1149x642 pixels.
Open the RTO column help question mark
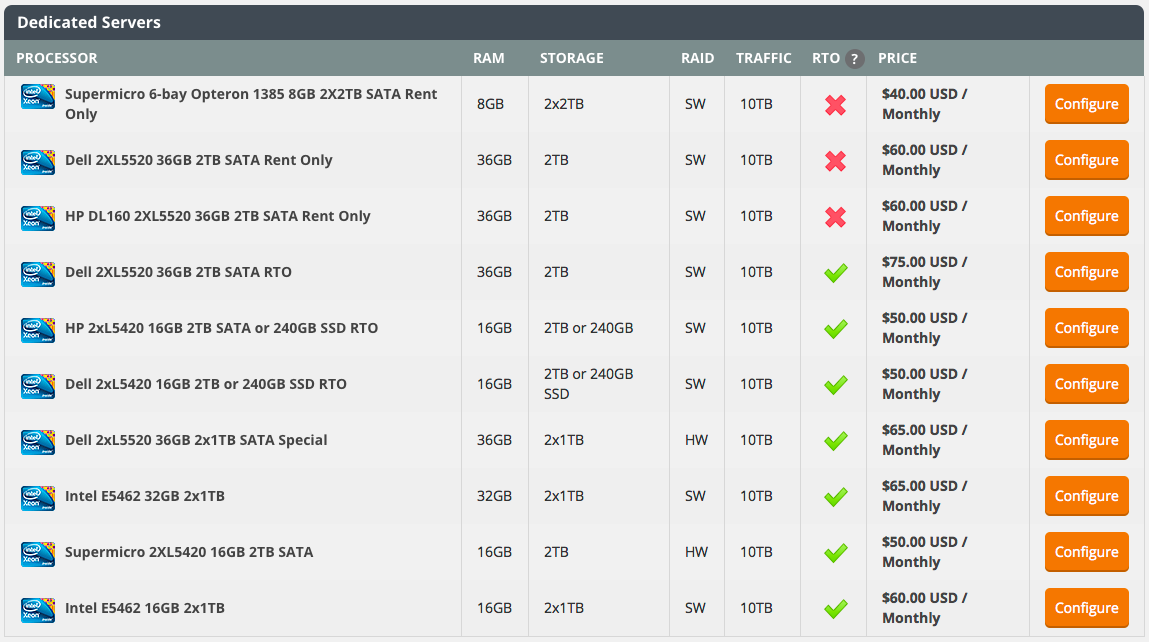tap(854, 58)
